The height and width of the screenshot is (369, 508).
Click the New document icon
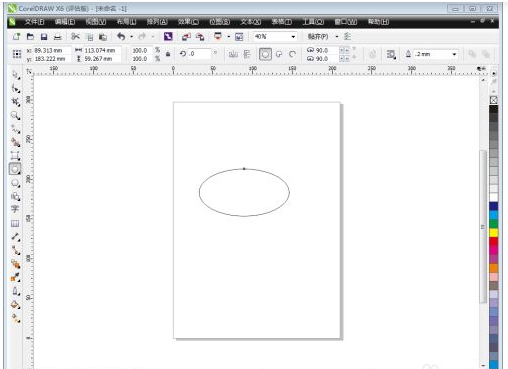coord(16,37)
